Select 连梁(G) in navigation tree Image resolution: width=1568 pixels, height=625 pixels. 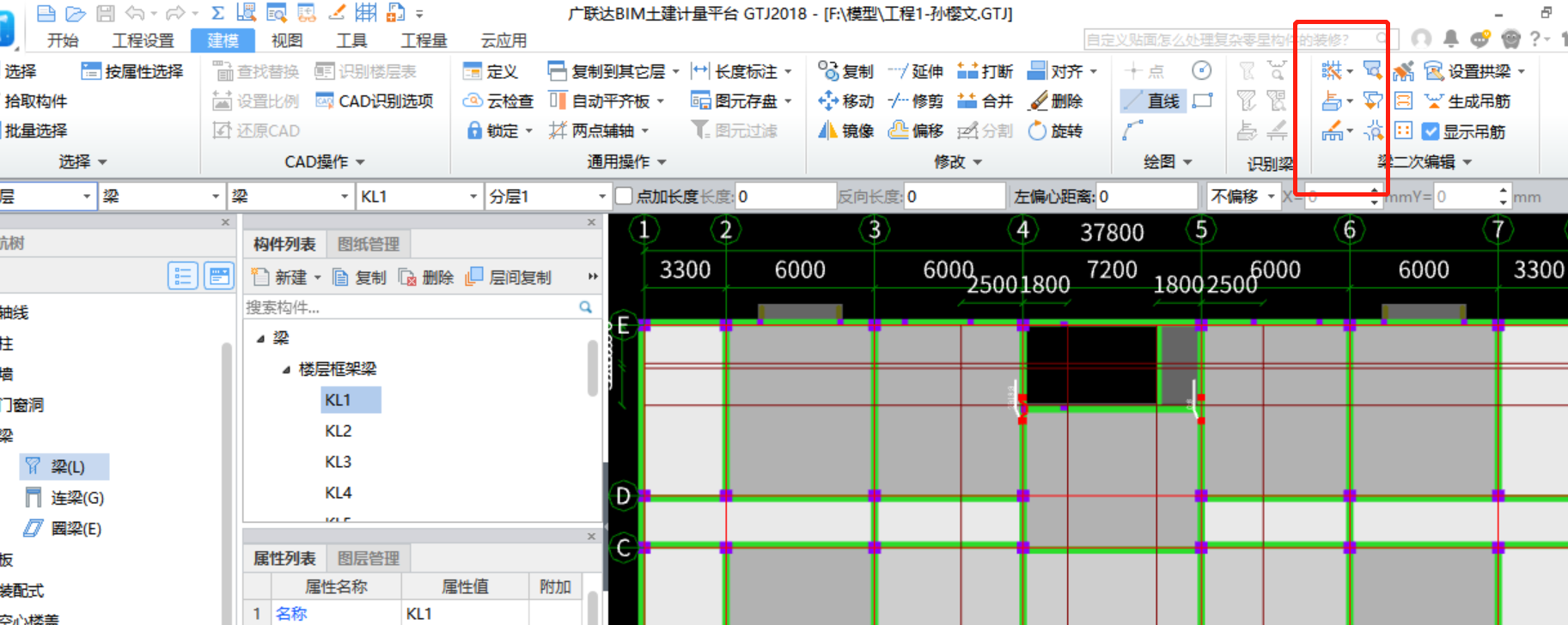[x=64, y=498]
